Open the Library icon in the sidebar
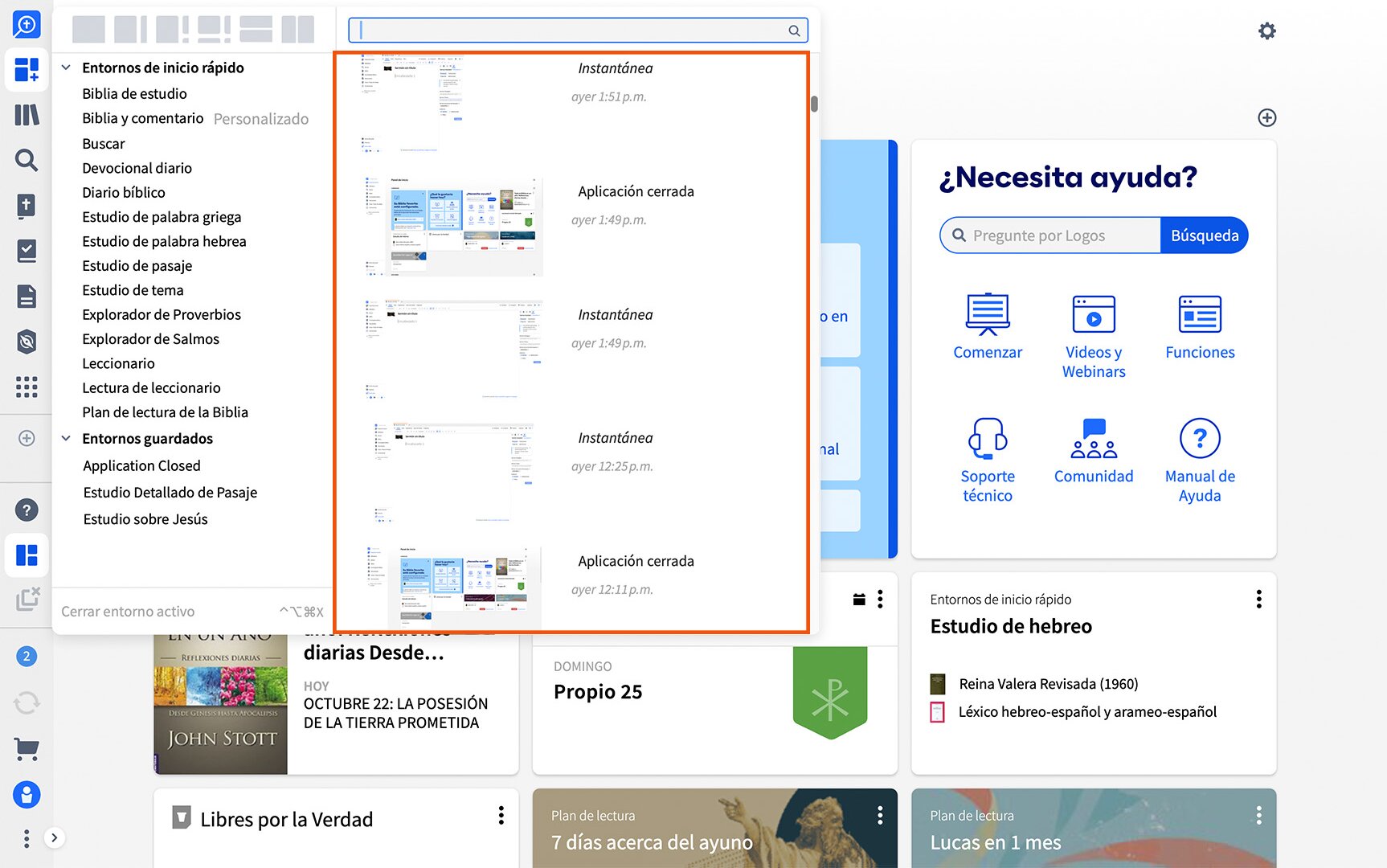This screenshot has height=868, width=1387. coord(27,115)
